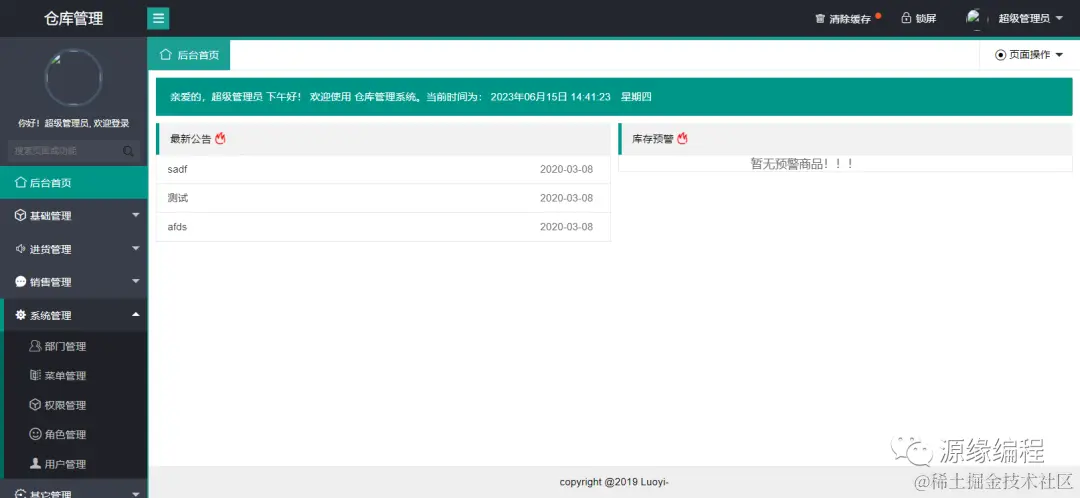This screenshot has height=498, width=1080.
Task: Click the book icon of 菜单管理
Action: pos(35,375)
